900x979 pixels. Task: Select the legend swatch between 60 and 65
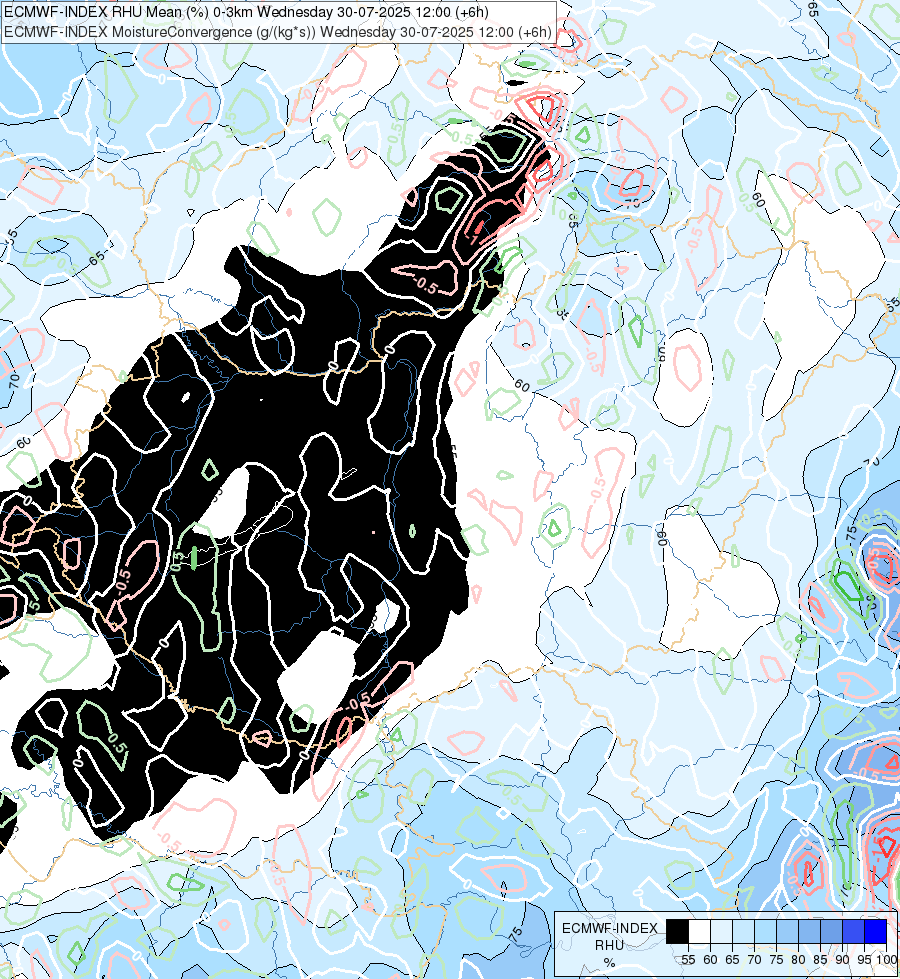pos(721,931)
